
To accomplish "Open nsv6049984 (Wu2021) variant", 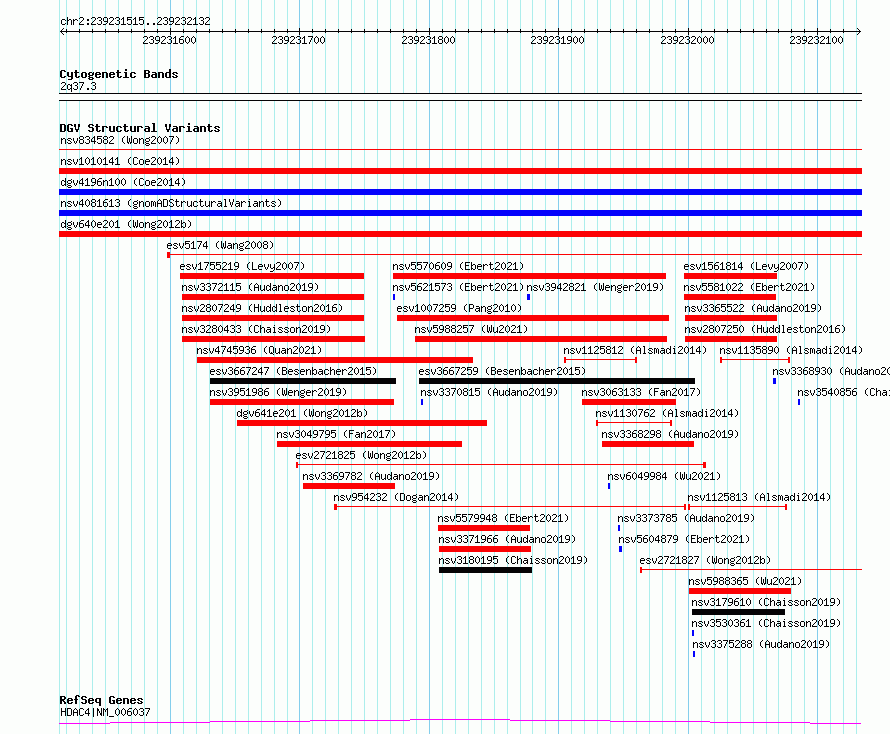I will click(x=665, y=476).
